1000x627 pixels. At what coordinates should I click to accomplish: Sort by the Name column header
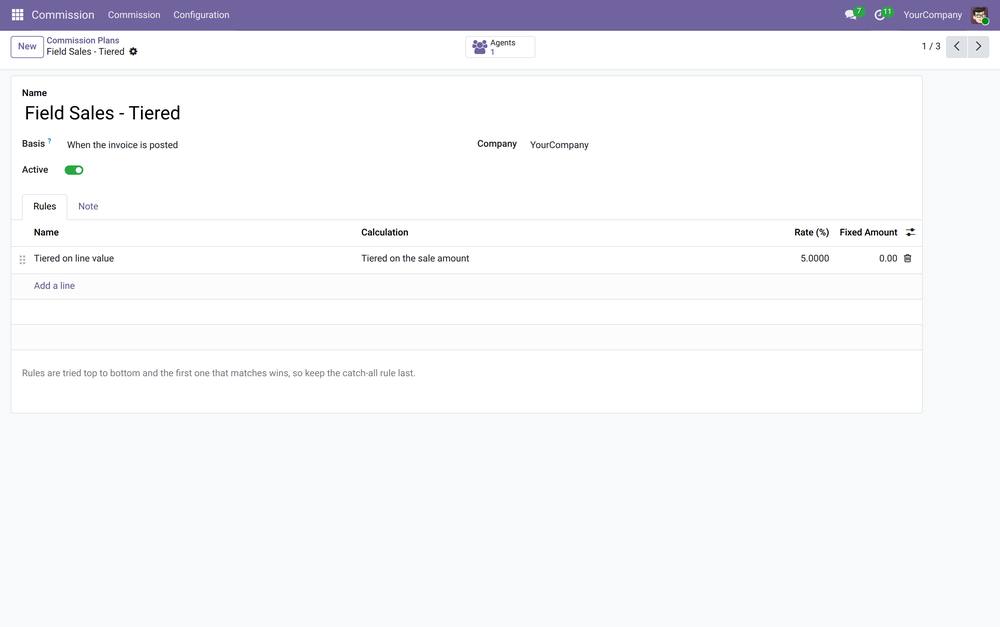click(46, 232)
